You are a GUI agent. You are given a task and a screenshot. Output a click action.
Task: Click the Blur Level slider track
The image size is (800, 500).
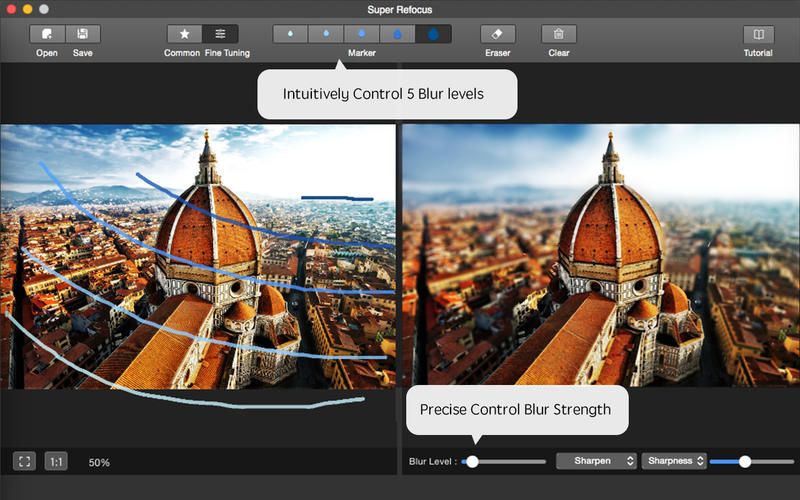coord(510,461)
